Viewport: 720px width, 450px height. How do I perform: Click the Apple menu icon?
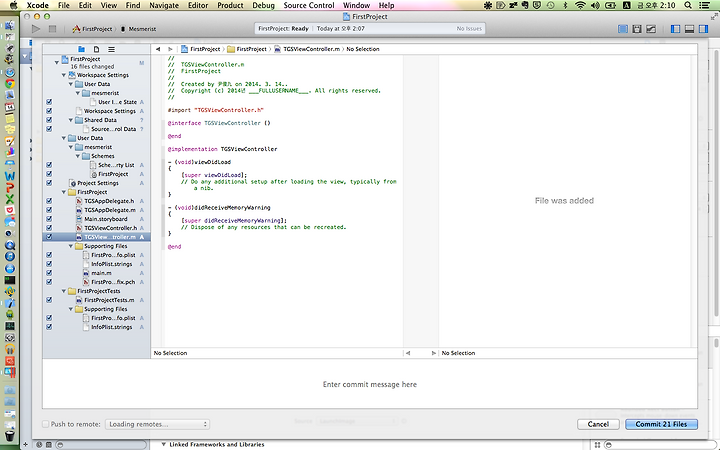pyautogui.click(x=14, y=6)
